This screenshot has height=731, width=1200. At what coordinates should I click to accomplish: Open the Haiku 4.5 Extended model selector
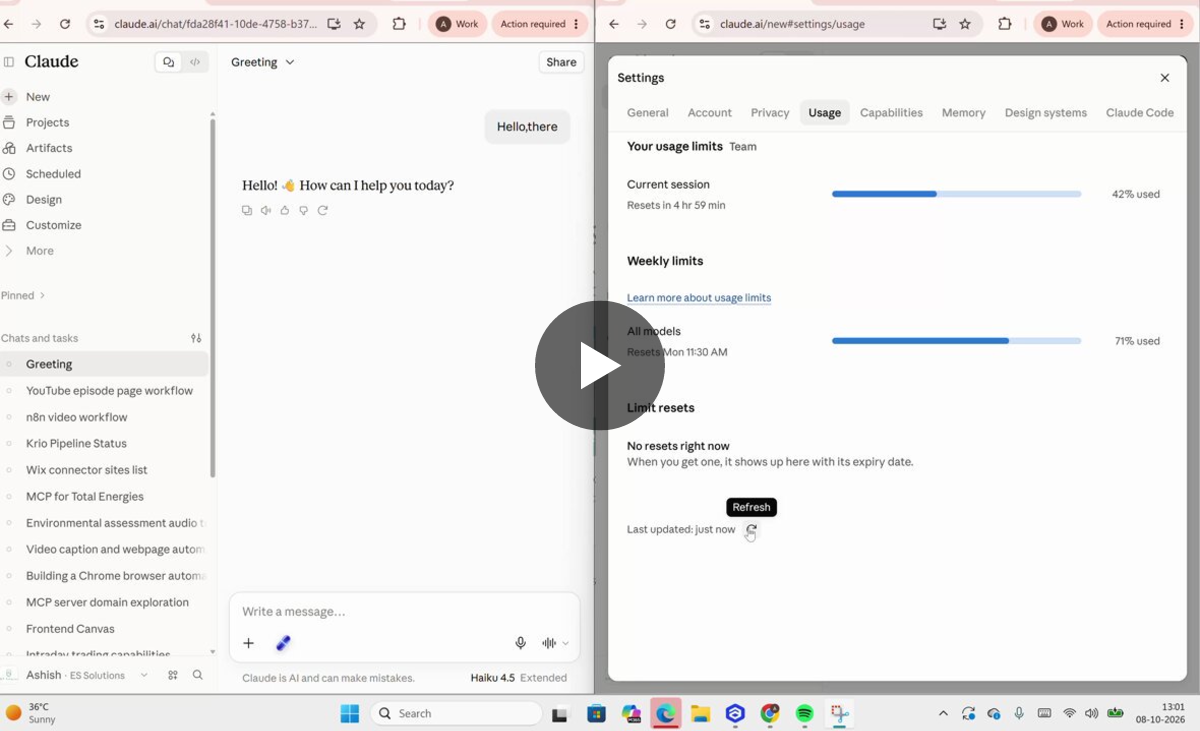tap(519, 678)
